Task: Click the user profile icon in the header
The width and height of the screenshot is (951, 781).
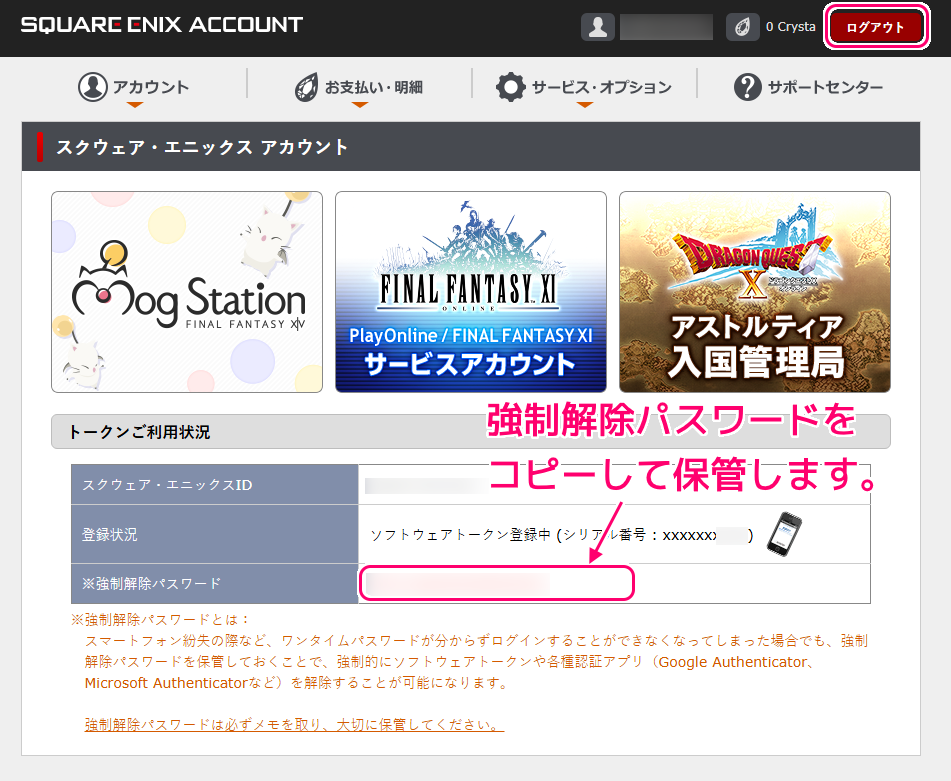Action: (x=598, y=26)
